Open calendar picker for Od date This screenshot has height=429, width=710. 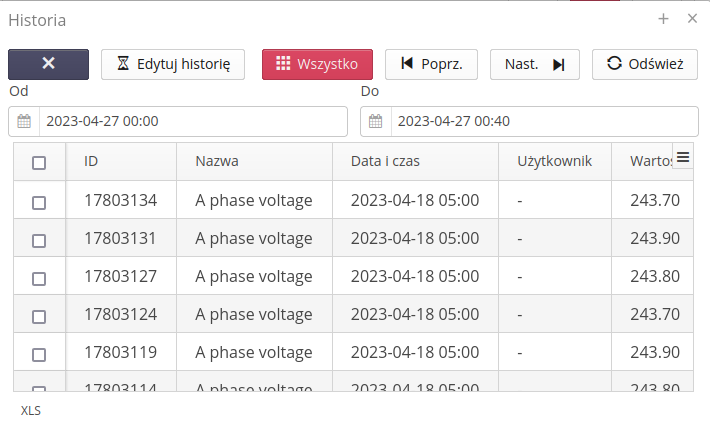coord(24,122)
